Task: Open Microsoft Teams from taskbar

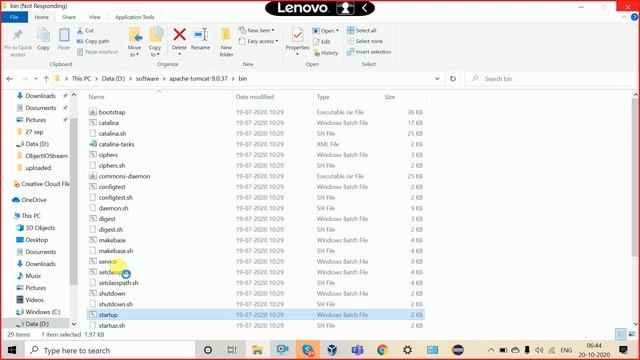Action: coord(357,350)
